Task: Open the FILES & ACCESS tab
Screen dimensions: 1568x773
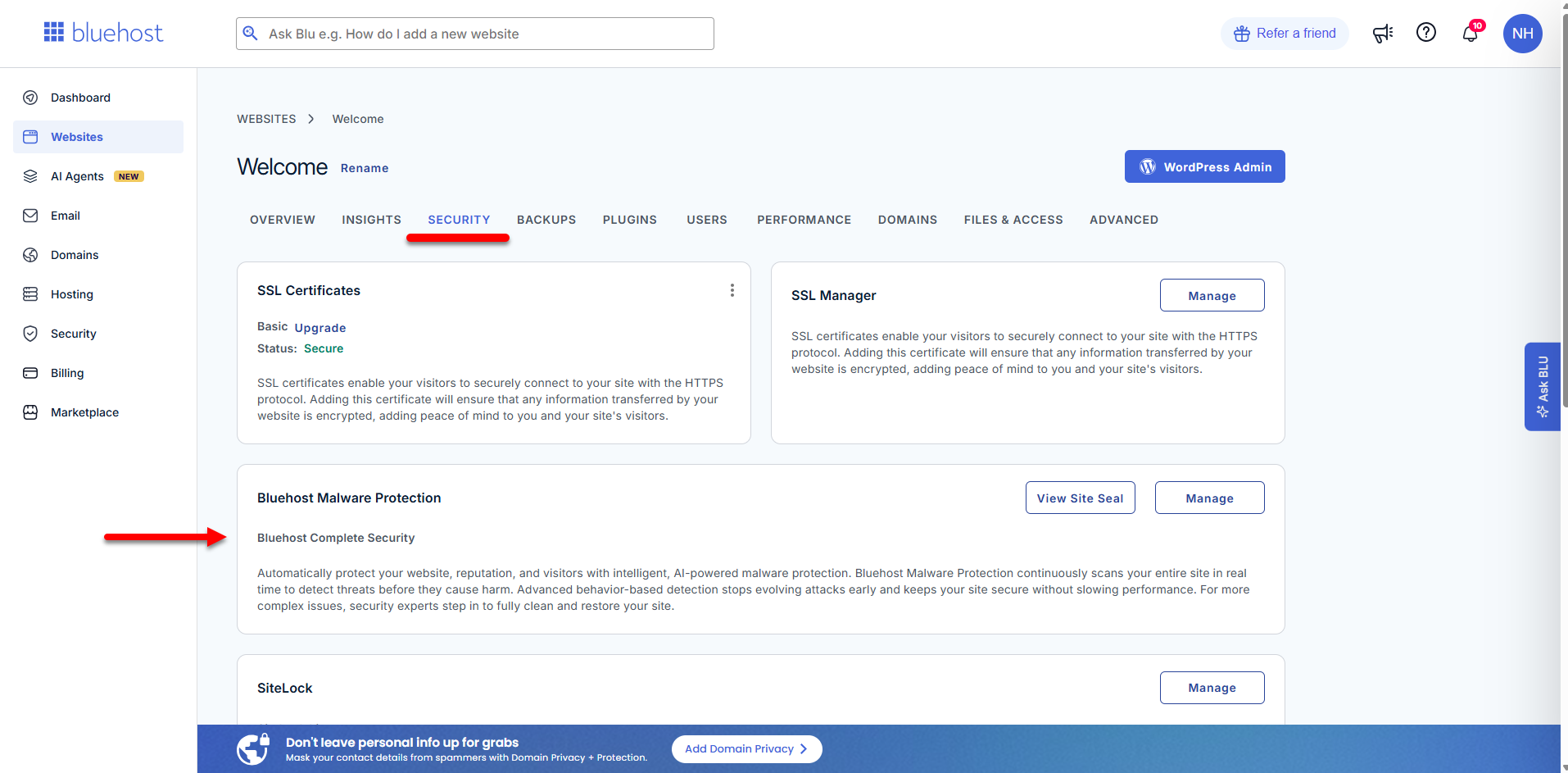Action: point(1013,220)
